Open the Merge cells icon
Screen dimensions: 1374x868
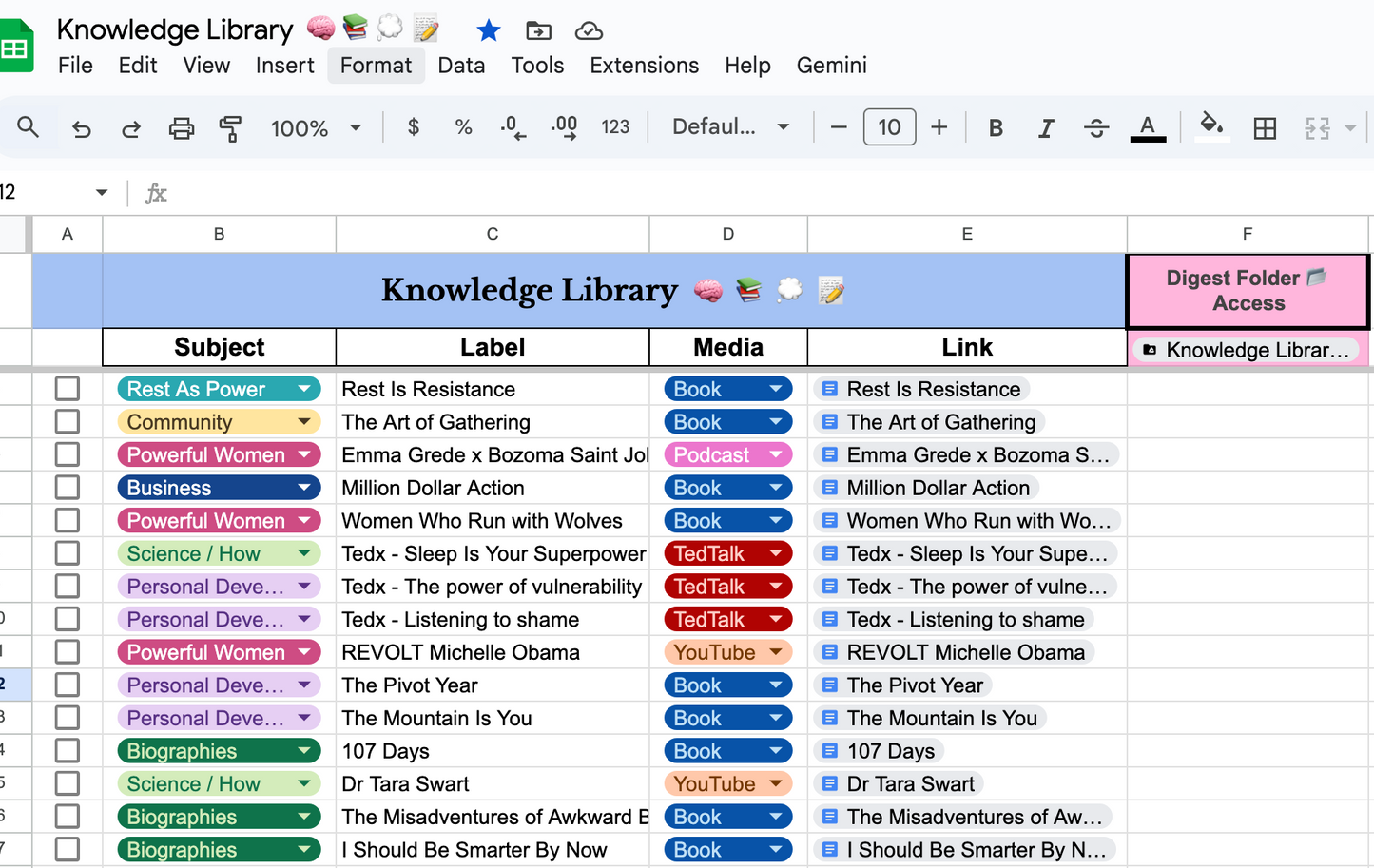[x=1317, y=126]
